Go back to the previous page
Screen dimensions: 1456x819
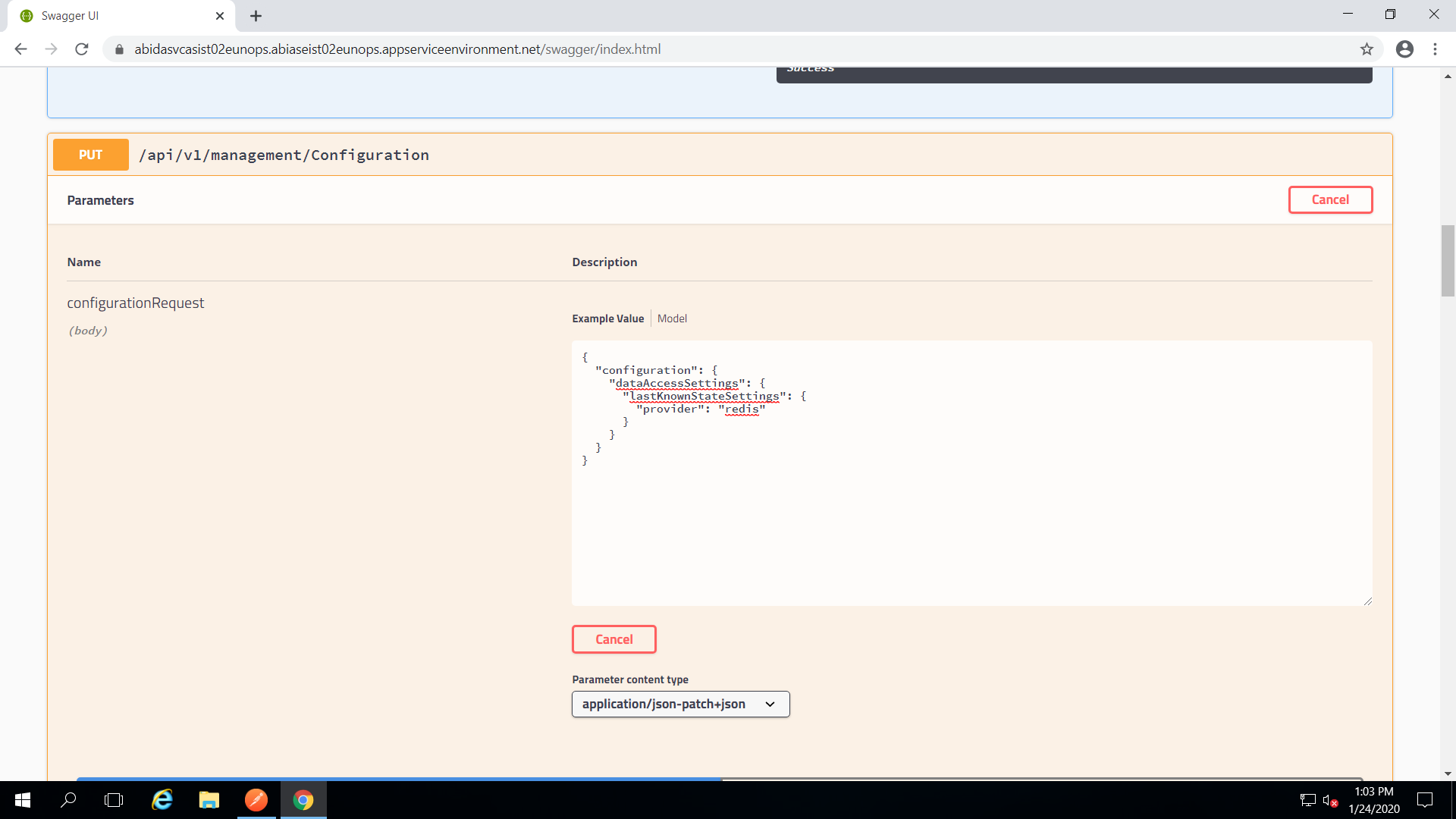coord(20,49)
